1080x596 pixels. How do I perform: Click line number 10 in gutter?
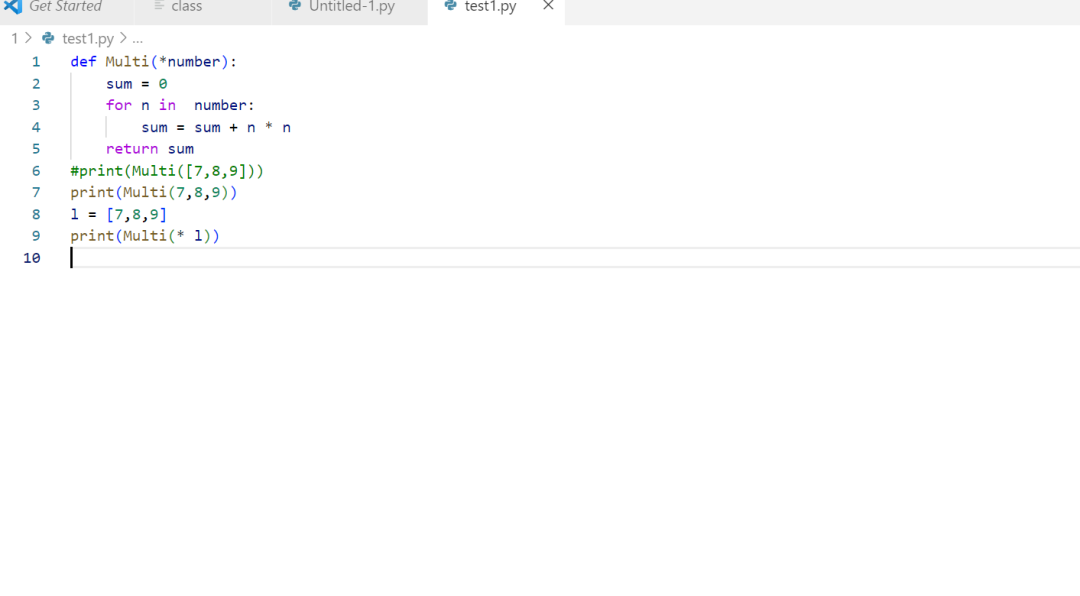pyautogui.click(x=32, y=258)
